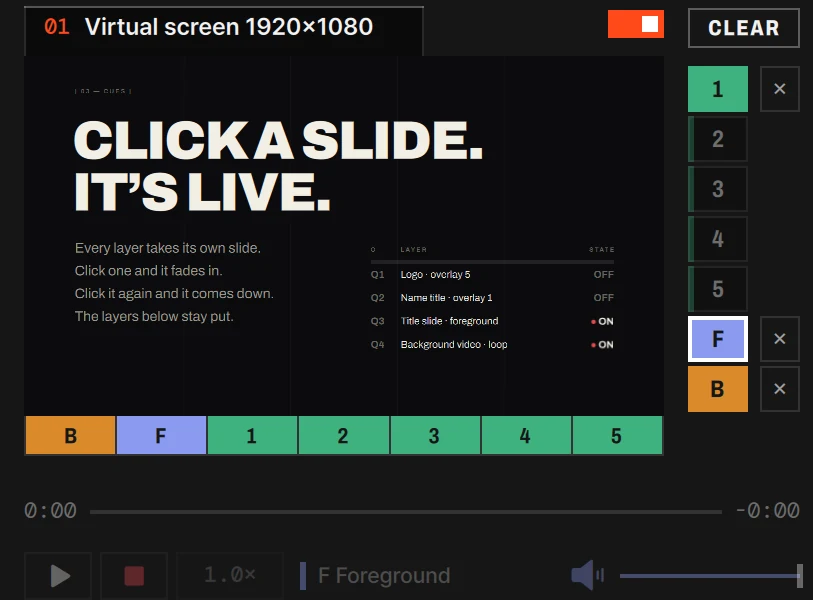This screenshot has height=600, width=813.
Task: Open the 1.0× playback speed control
Action: [x=230, y=576]
